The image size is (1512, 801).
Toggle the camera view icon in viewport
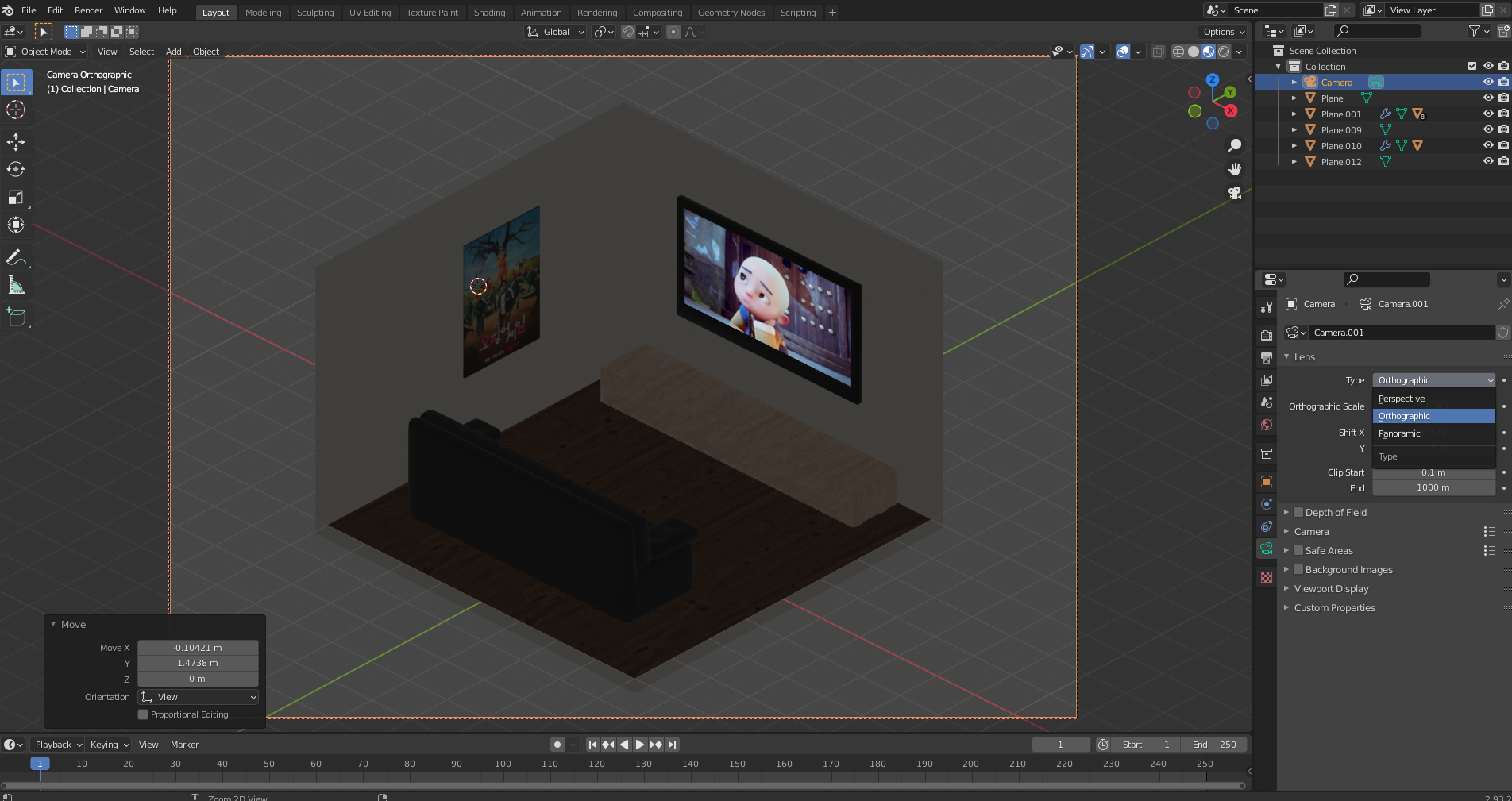pyautogui.click(x=1235, y=193)
